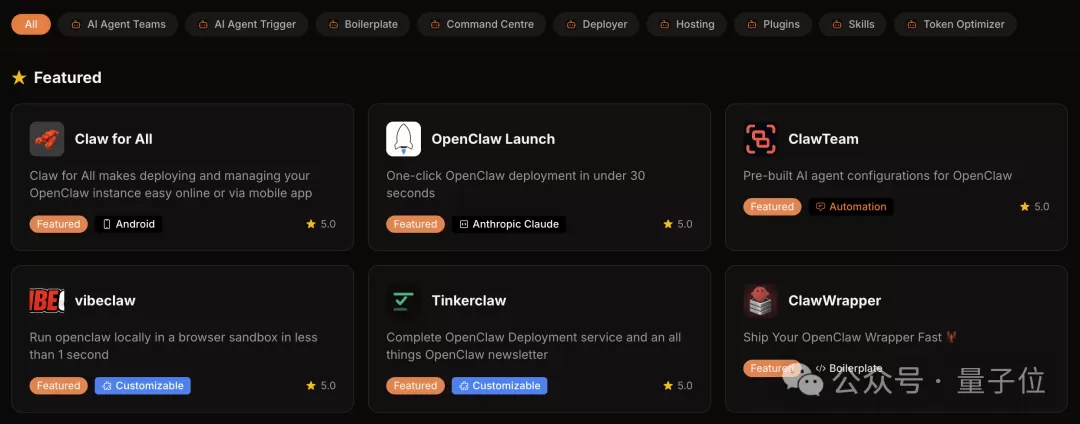Screen dimensions: 1080x424
Task: Click the ClawWrapper logo icon
Action: coord(760,301)
